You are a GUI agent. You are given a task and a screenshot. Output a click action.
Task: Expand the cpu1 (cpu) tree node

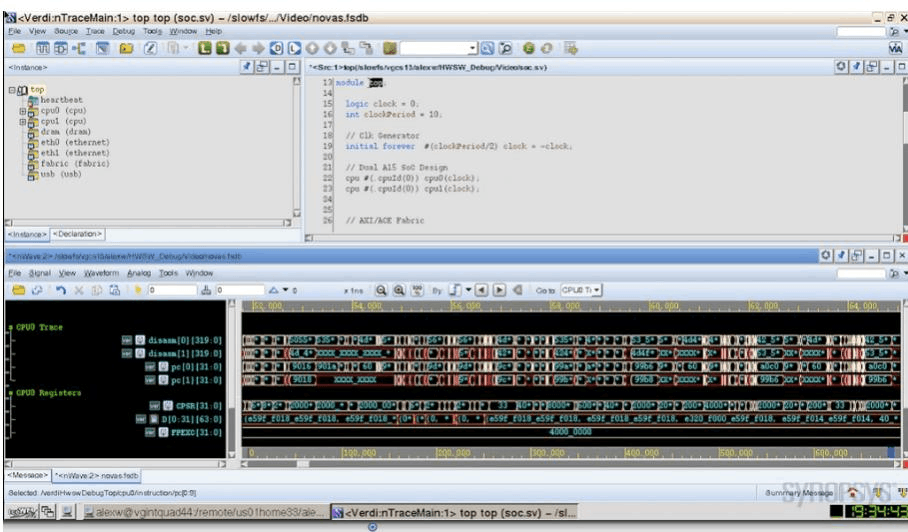click(x=23, y=122)
